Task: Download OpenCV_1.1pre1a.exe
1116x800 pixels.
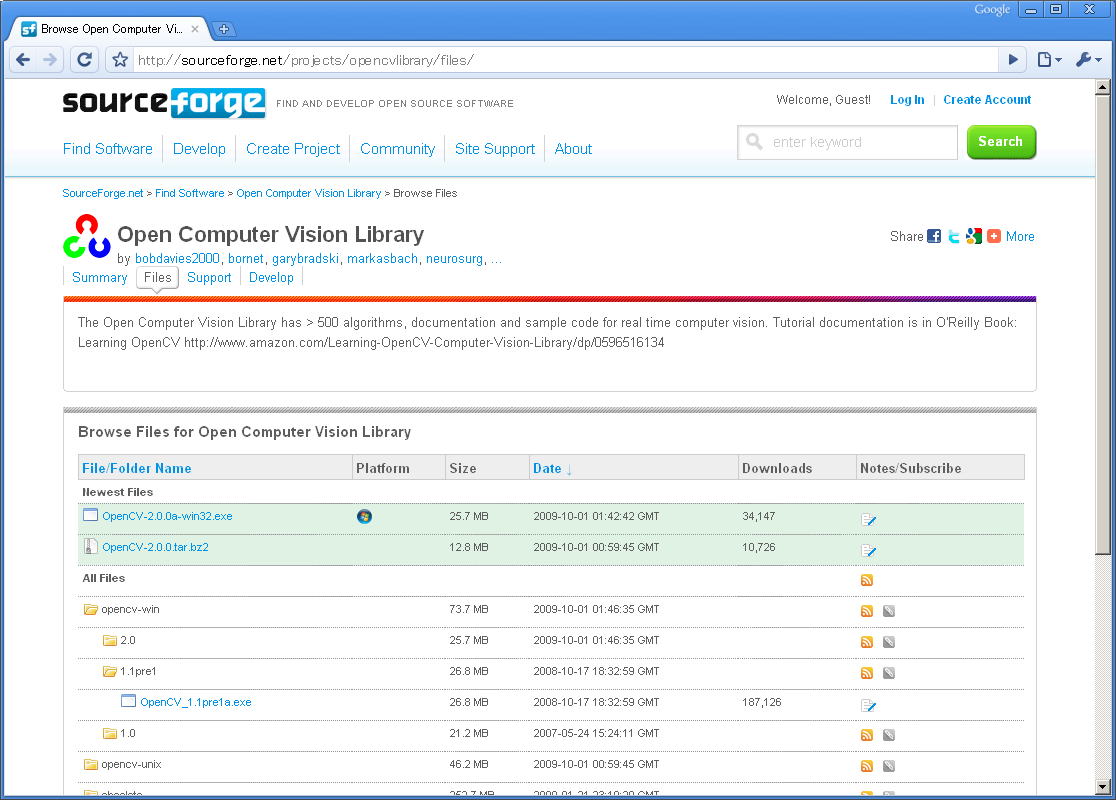Action: [x=196, y=702]
